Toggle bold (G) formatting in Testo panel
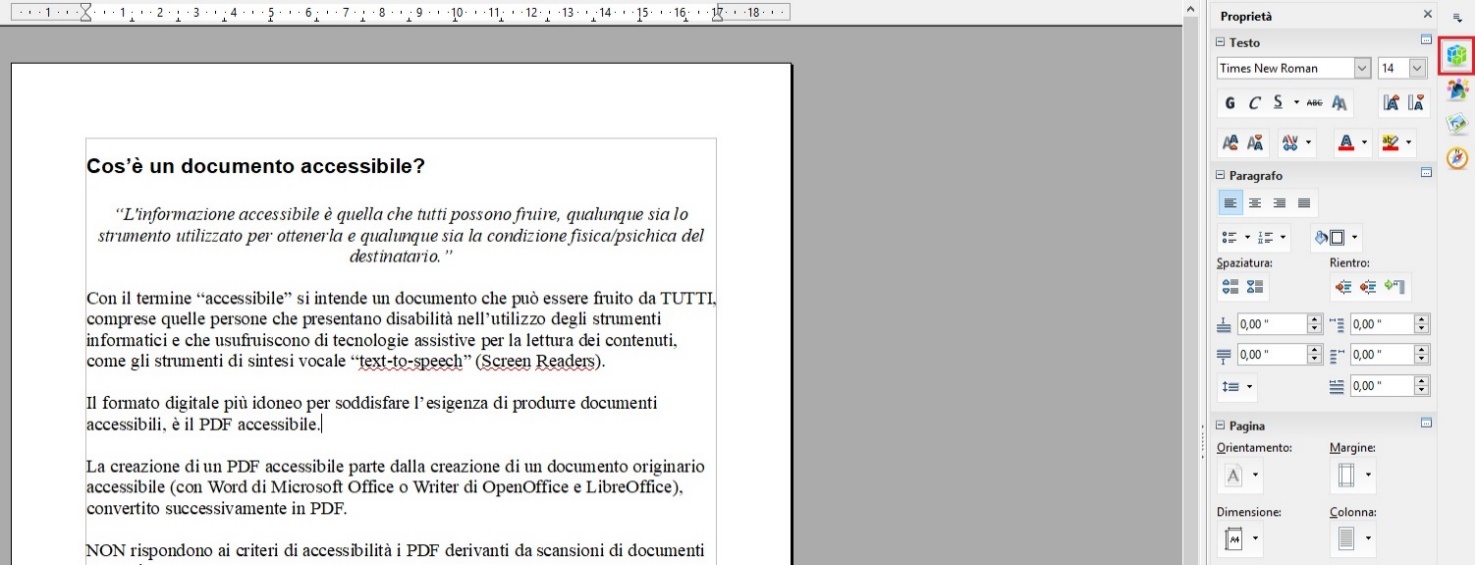 tap(1229, 104)
